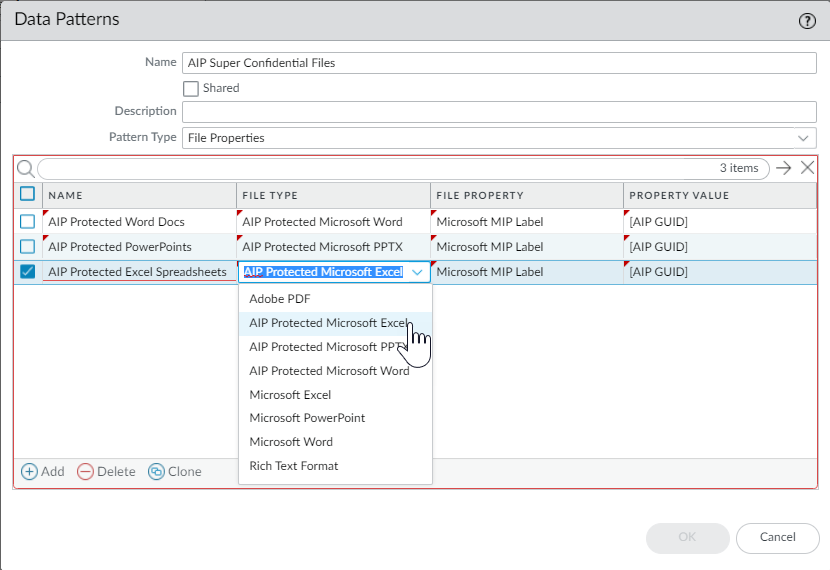Pick Rich Text Format from the list
Viewport: 830px width, 570px height.
click(x=294, y=466)
